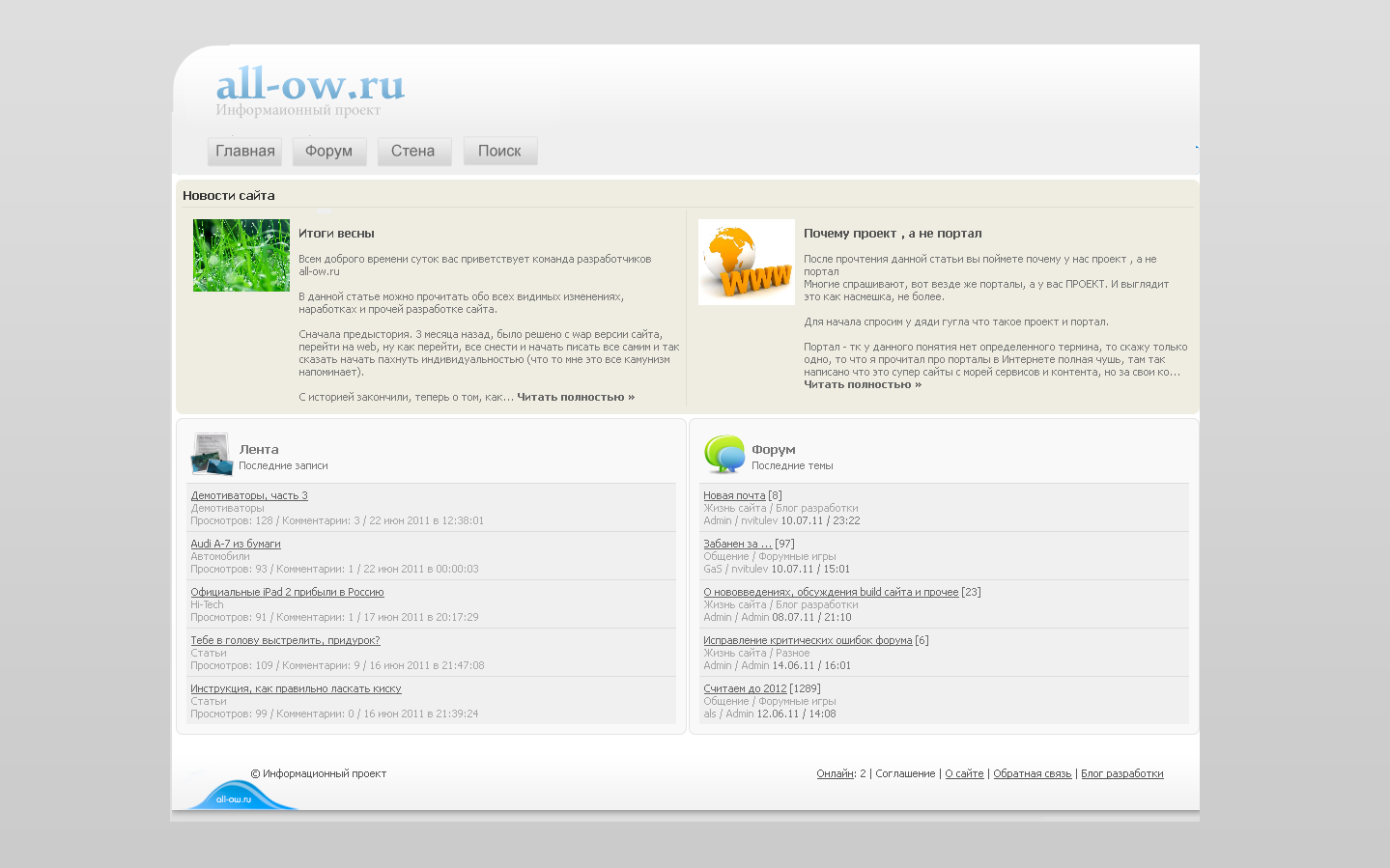Click the Форум speech bubbles icon
Screen dimensions: 1390x868
click(724, 454)
